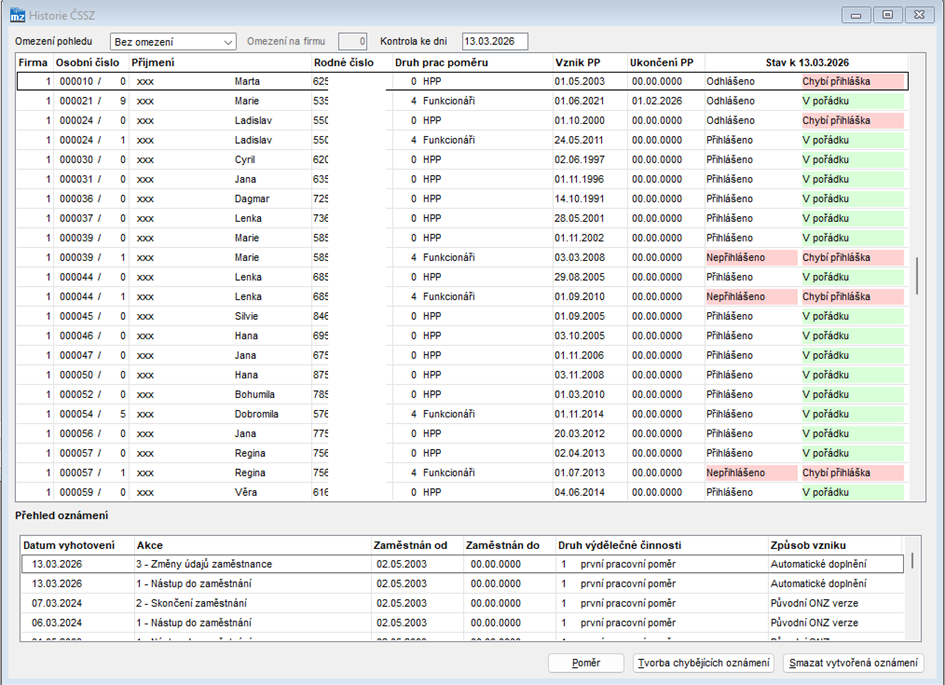This screenshot has width=945, height=685.
Task: Click the Stav k 13.03.2026 column header
Action: point(807,63)
